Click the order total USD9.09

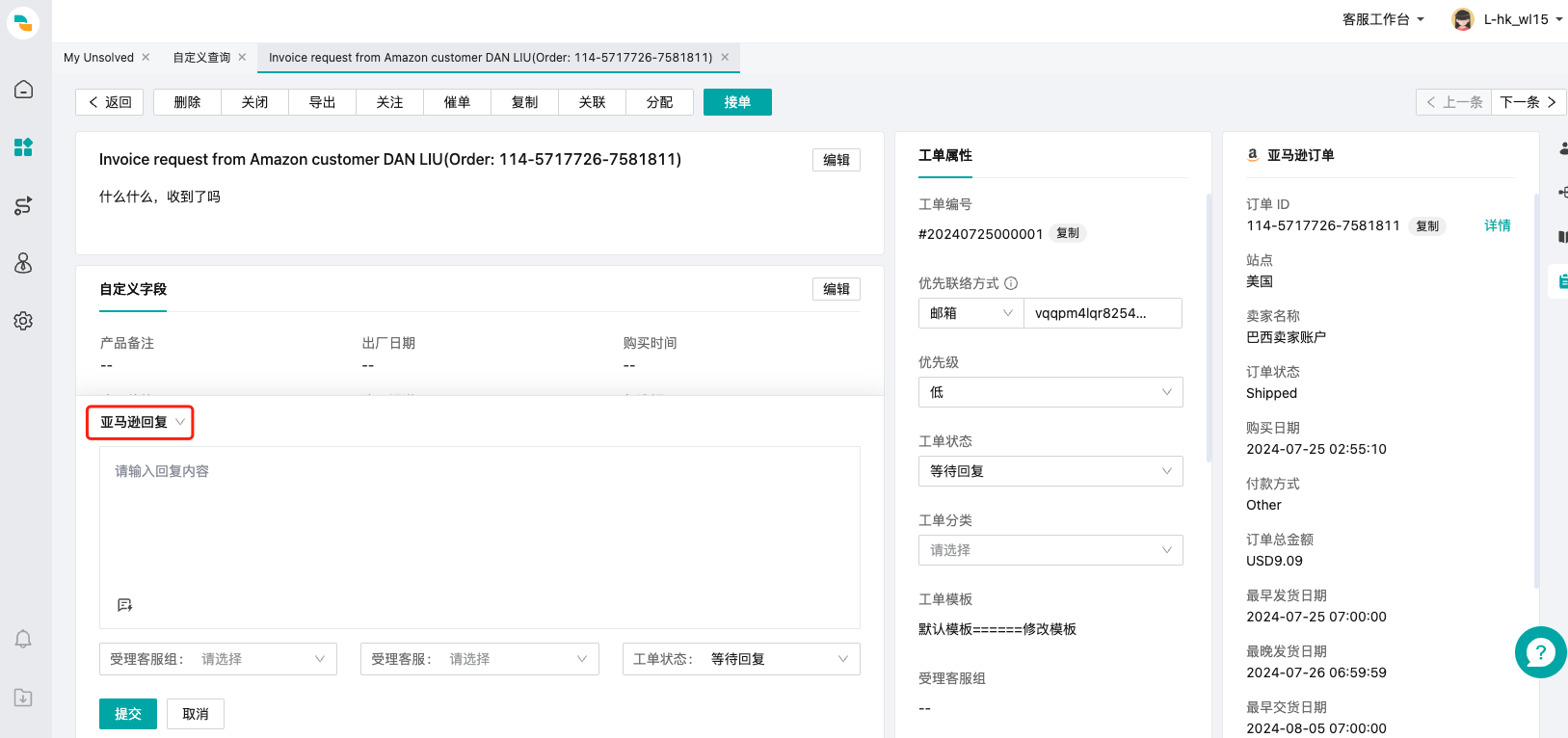(x=1274, y=561)
